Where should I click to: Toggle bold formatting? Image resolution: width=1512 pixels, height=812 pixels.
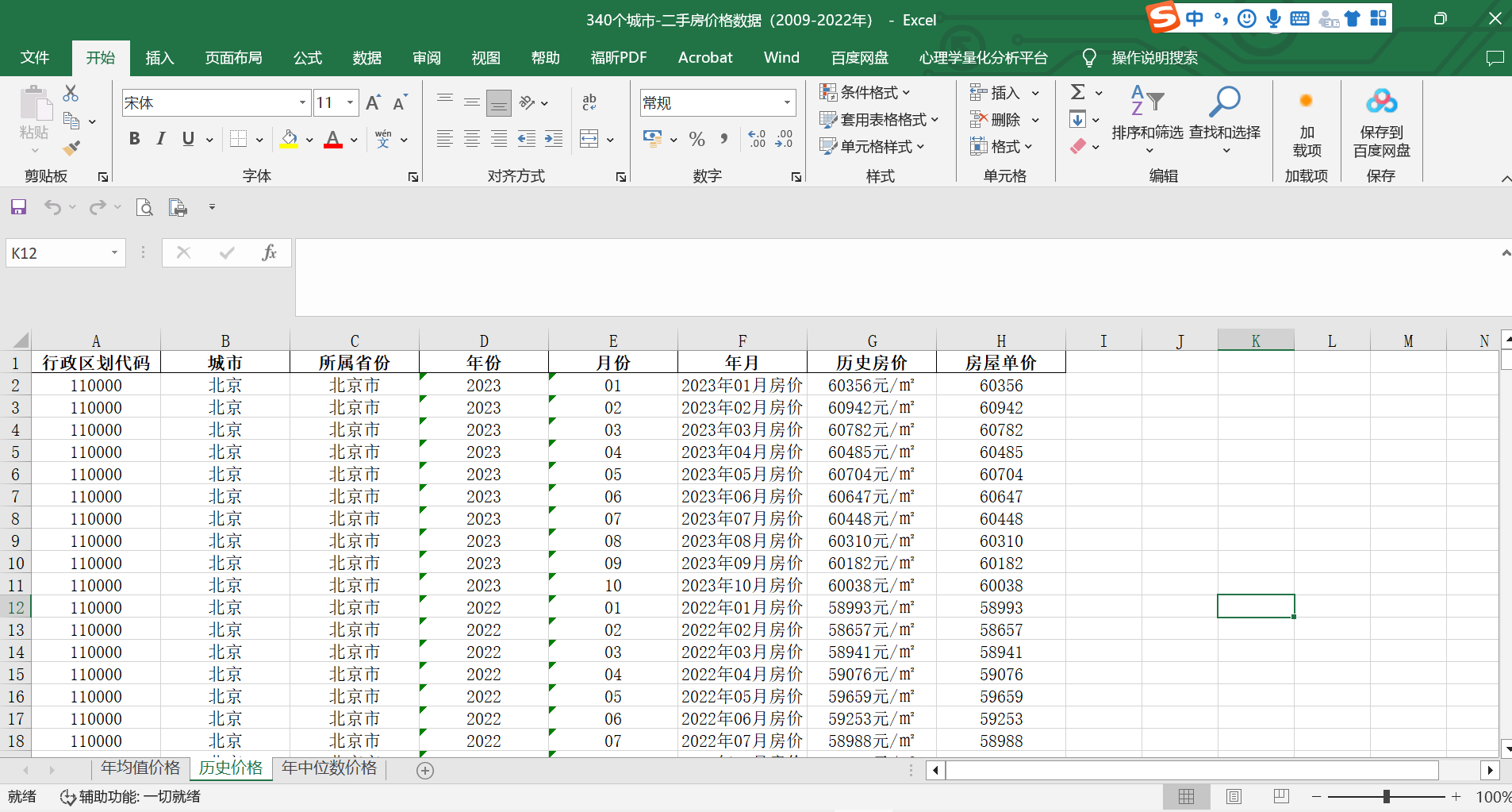(134, 139)
